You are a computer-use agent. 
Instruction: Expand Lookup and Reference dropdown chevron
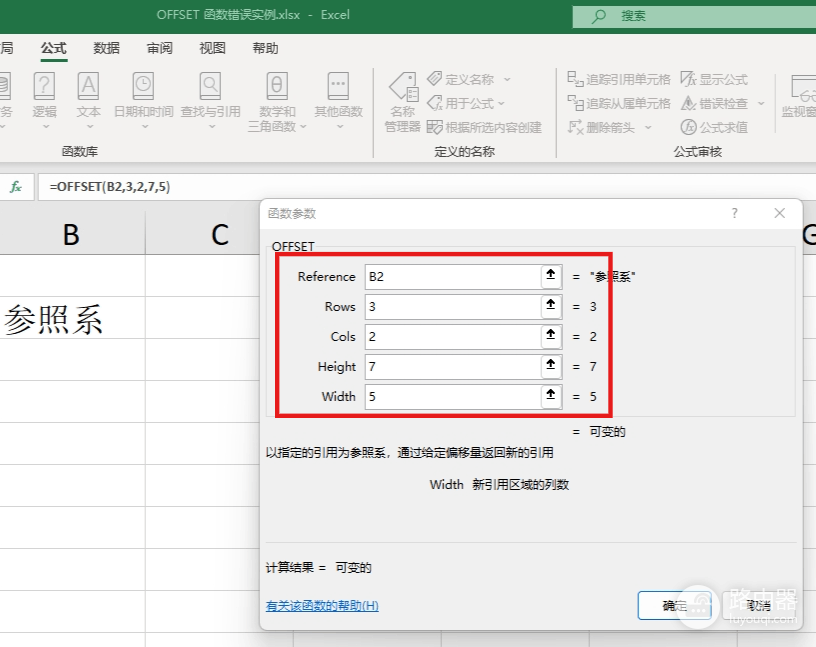point(212,126)
